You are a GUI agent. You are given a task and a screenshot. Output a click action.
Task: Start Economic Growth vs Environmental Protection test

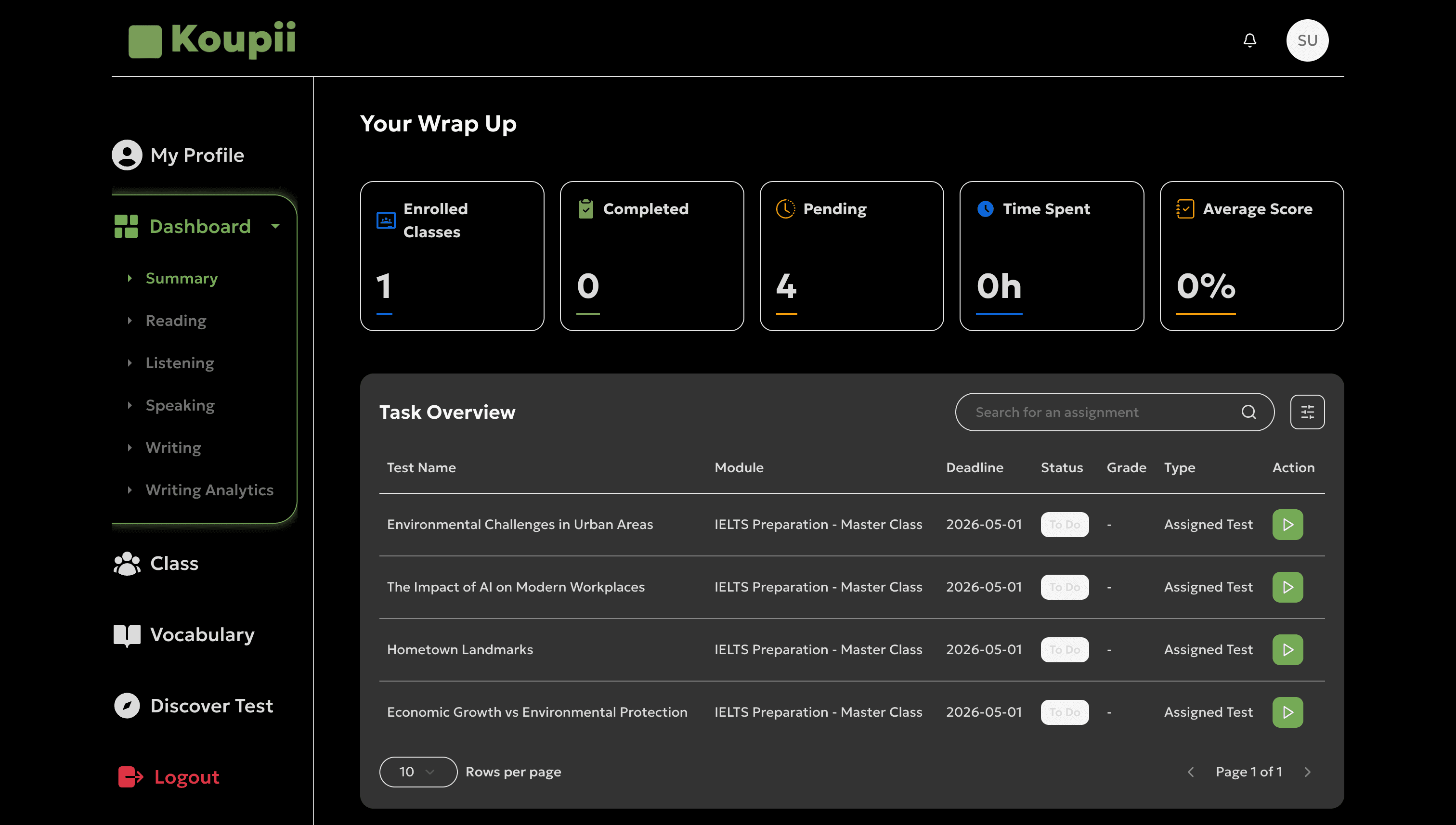coord(1287,712)
